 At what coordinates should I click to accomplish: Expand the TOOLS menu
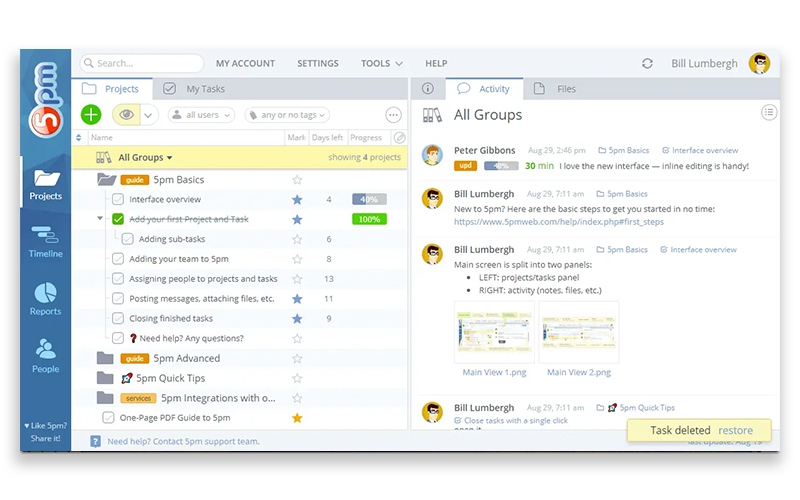click(x=382, y=63)
